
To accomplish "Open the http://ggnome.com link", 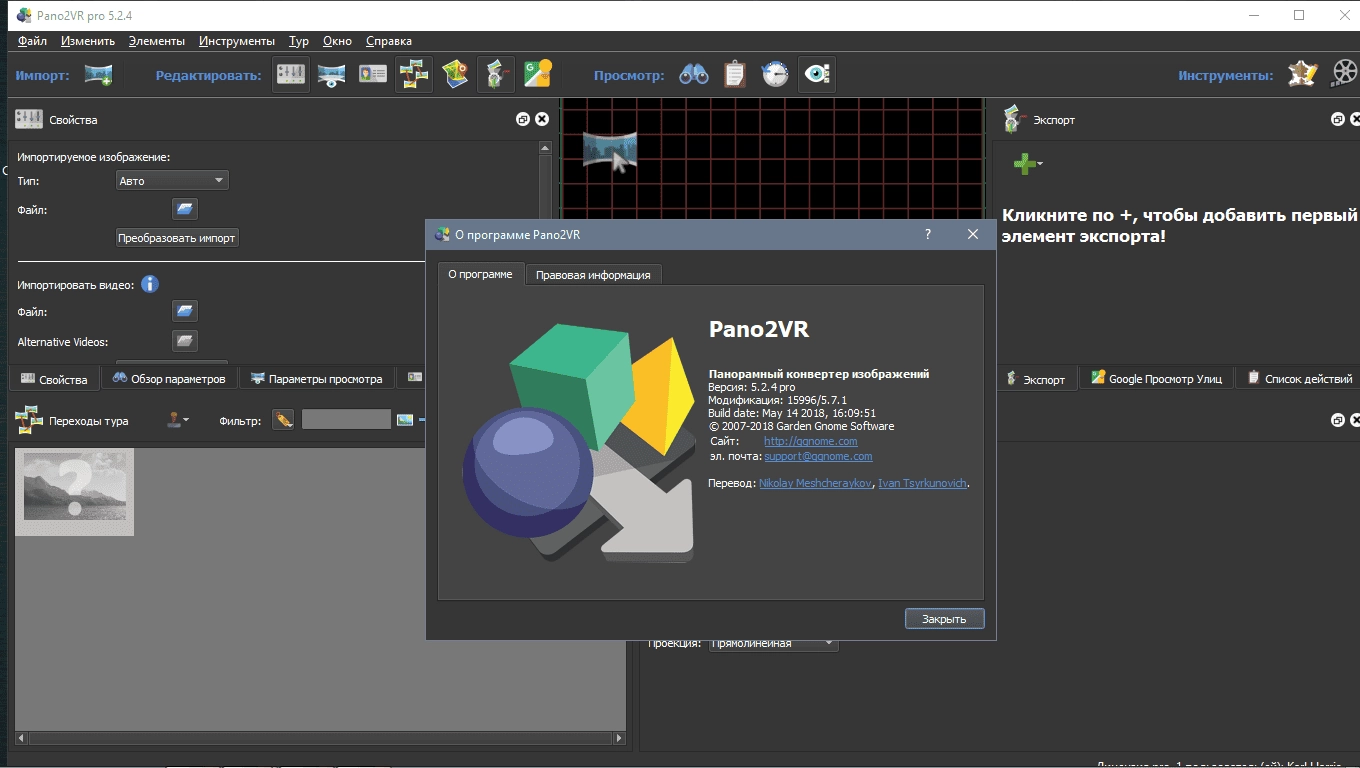I will coord(810,441).
